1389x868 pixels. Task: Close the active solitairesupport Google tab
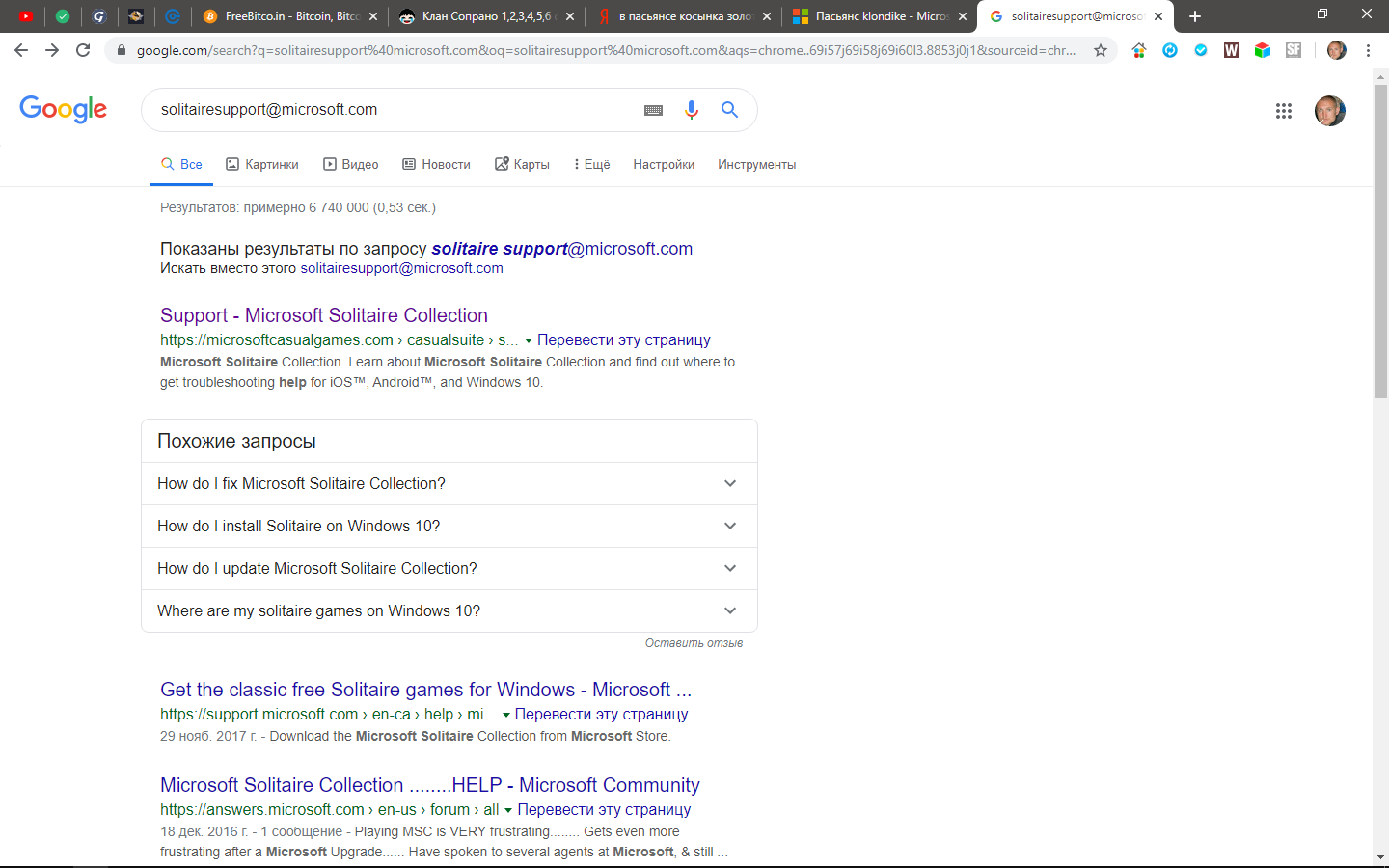[x=1158, y=16]
